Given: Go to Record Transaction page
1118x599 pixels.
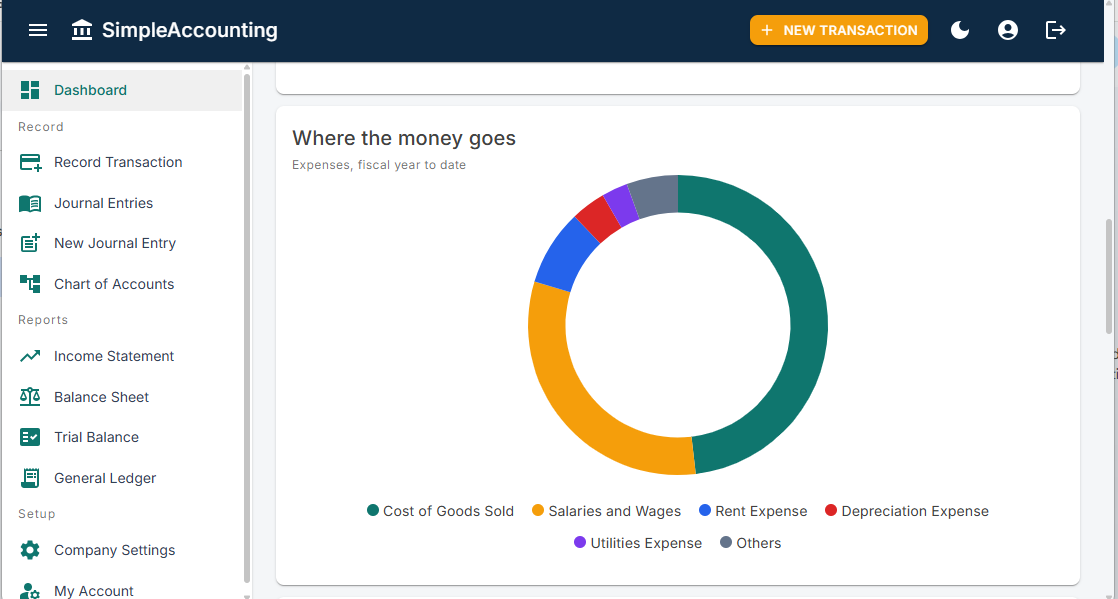Looking at the screenshot, I should point(122,163).
